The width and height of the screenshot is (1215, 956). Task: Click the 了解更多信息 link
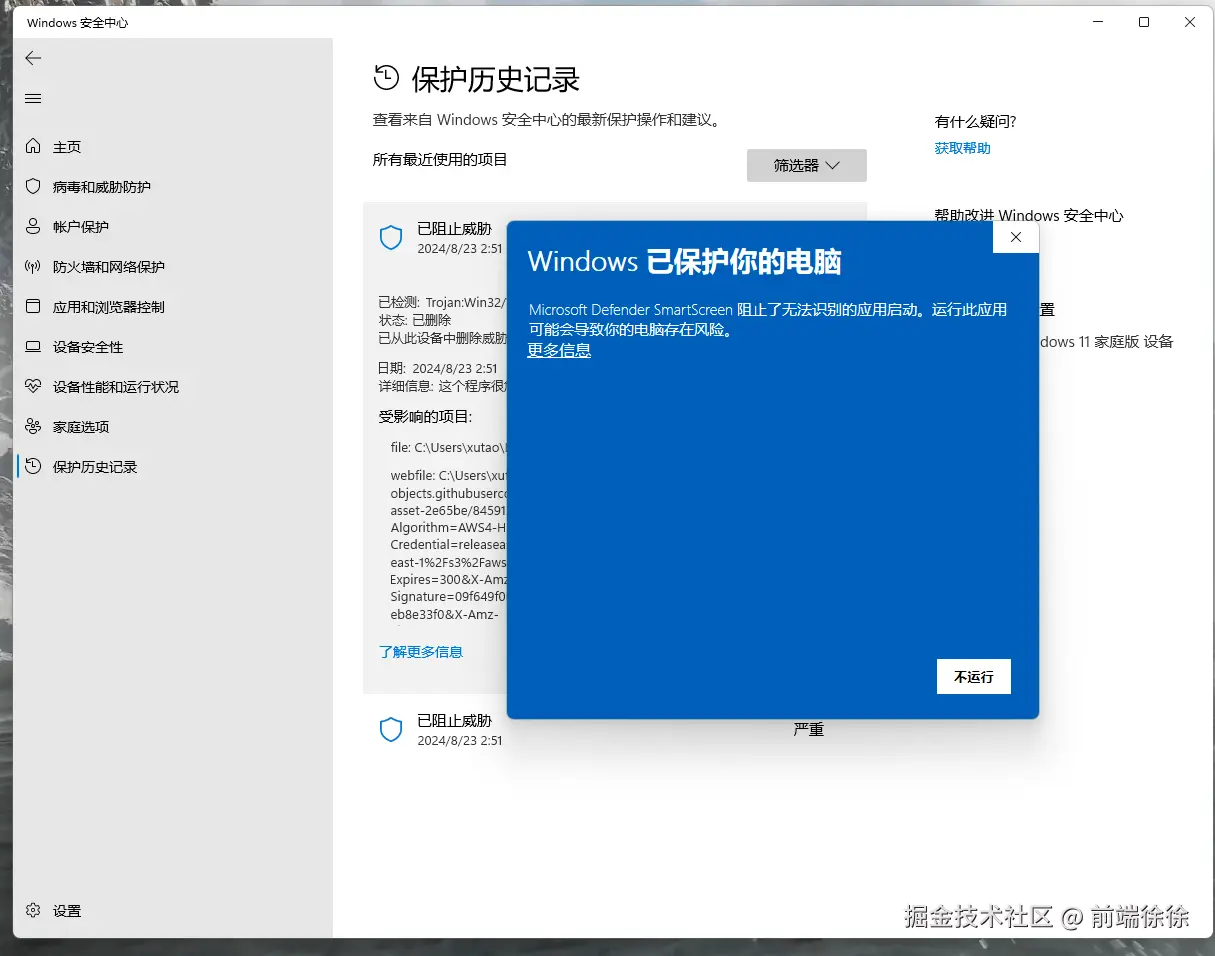click(x=421, y=652)
